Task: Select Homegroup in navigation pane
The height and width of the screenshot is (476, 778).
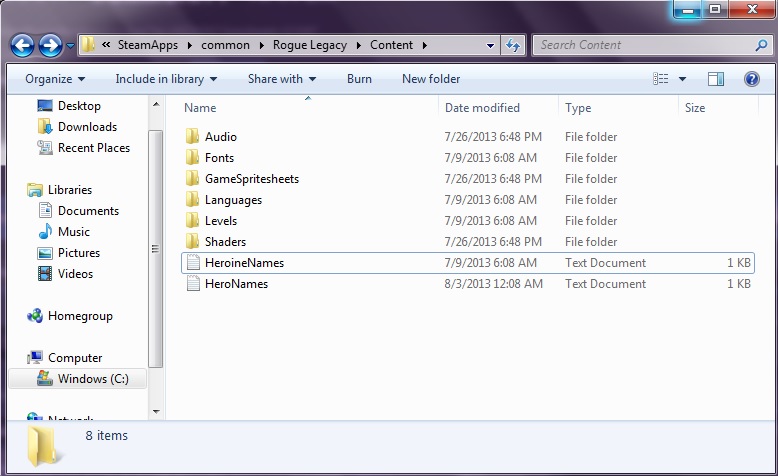Action: pos(80,316)
